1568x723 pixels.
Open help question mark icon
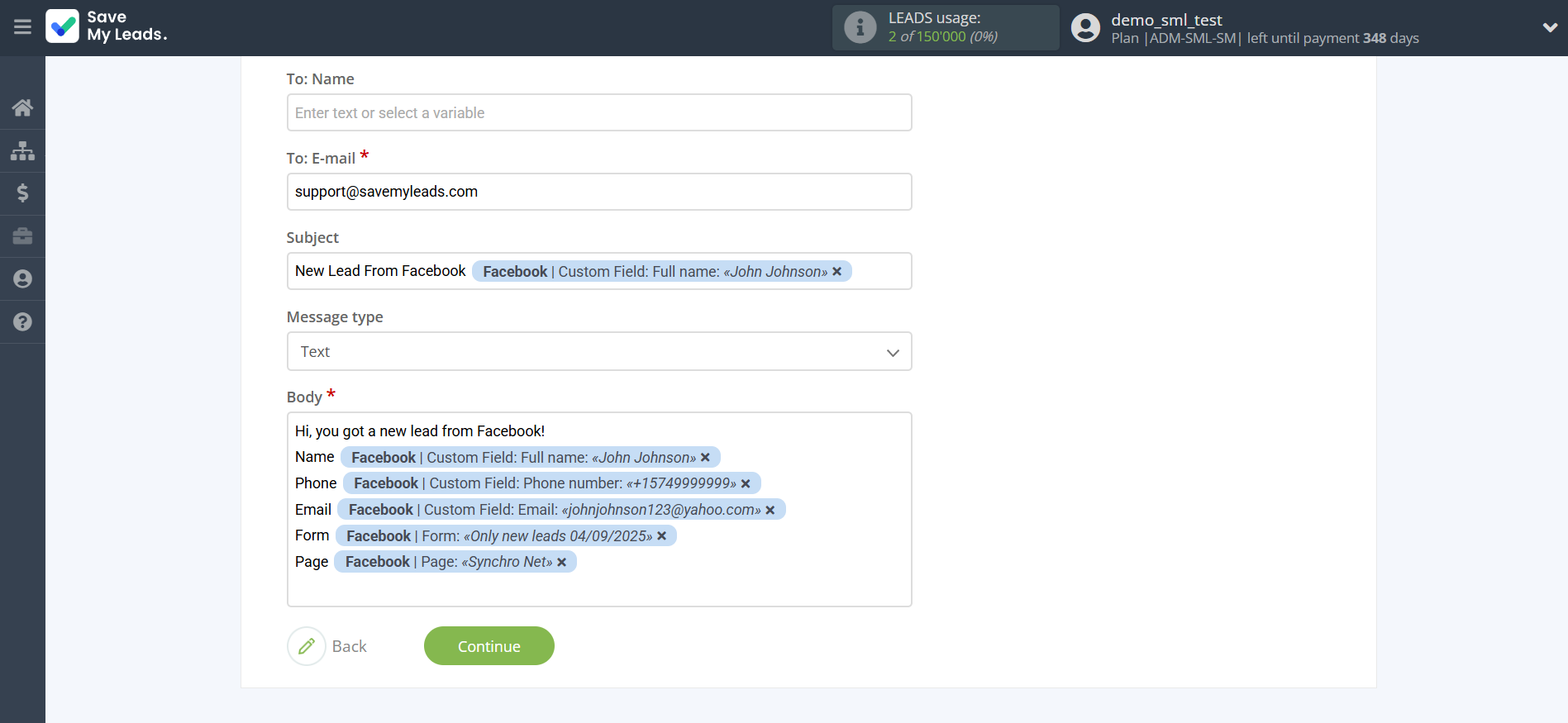click(x=22, y=322)
